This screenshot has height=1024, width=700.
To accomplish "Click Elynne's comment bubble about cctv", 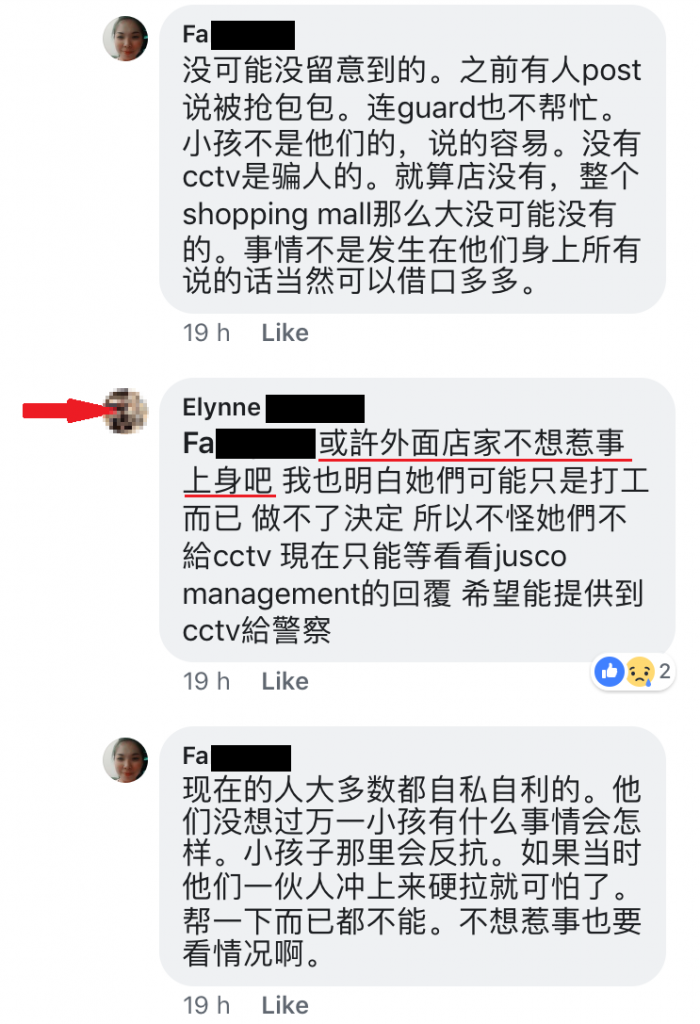I will (417, 519).
